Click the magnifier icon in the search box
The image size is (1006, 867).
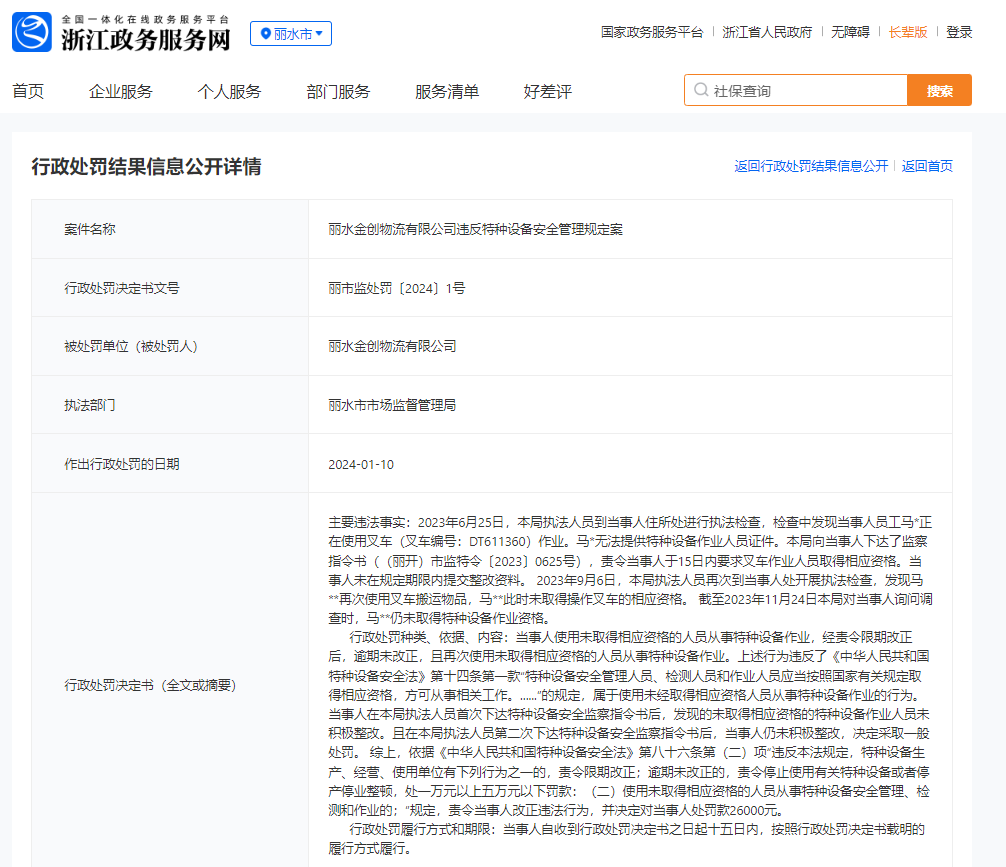[701, 90]
